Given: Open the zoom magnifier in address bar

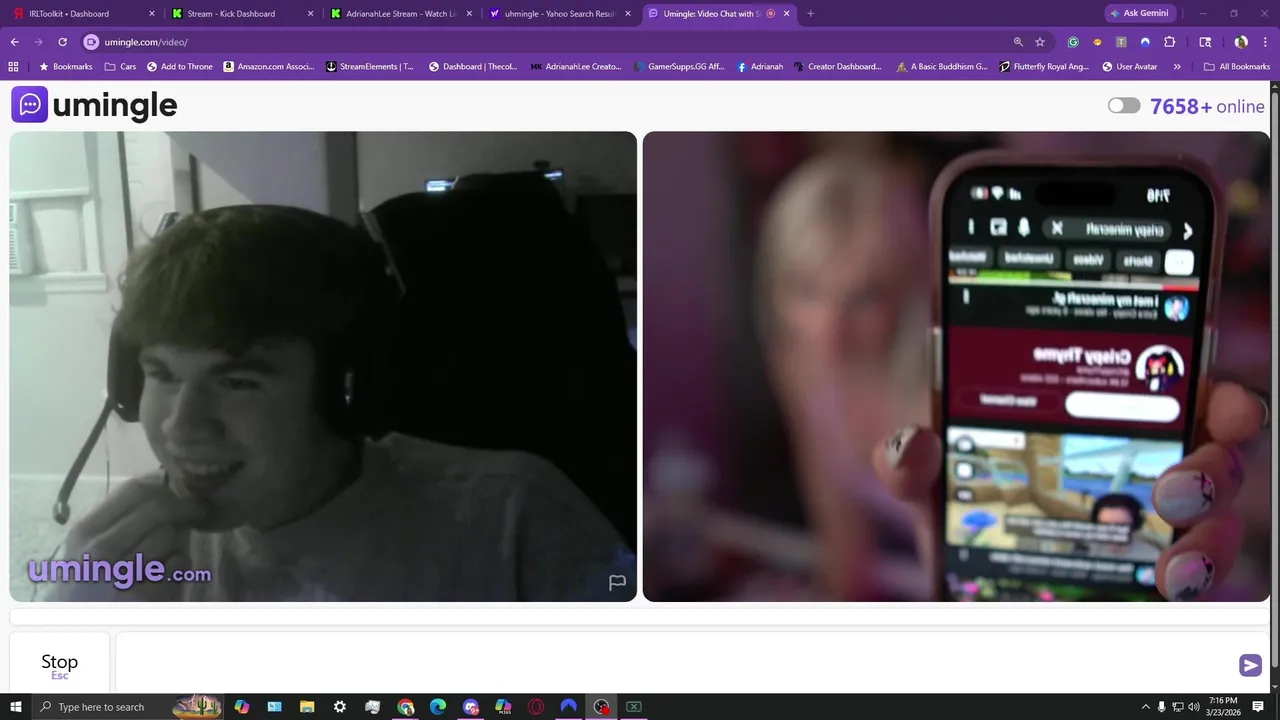Looking at the screenshot, I should 1018,42.
